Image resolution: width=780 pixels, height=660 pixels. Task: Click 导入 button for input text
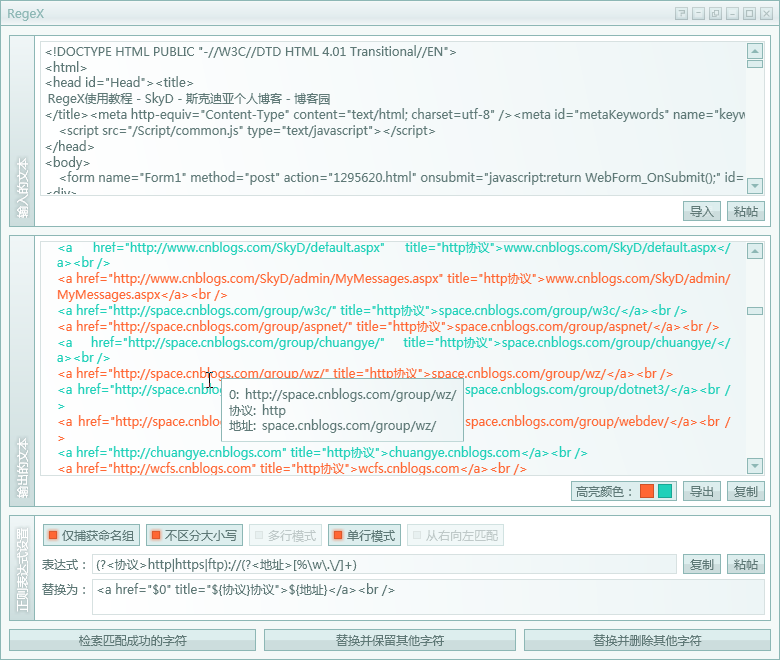[702, 211]
